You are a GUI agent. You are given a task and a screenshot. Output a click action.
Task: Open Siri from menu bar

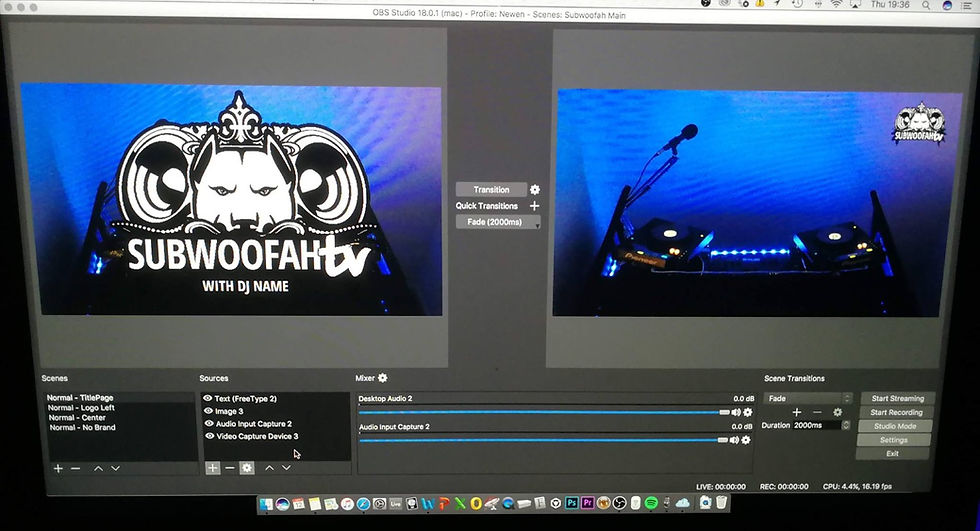947,5
